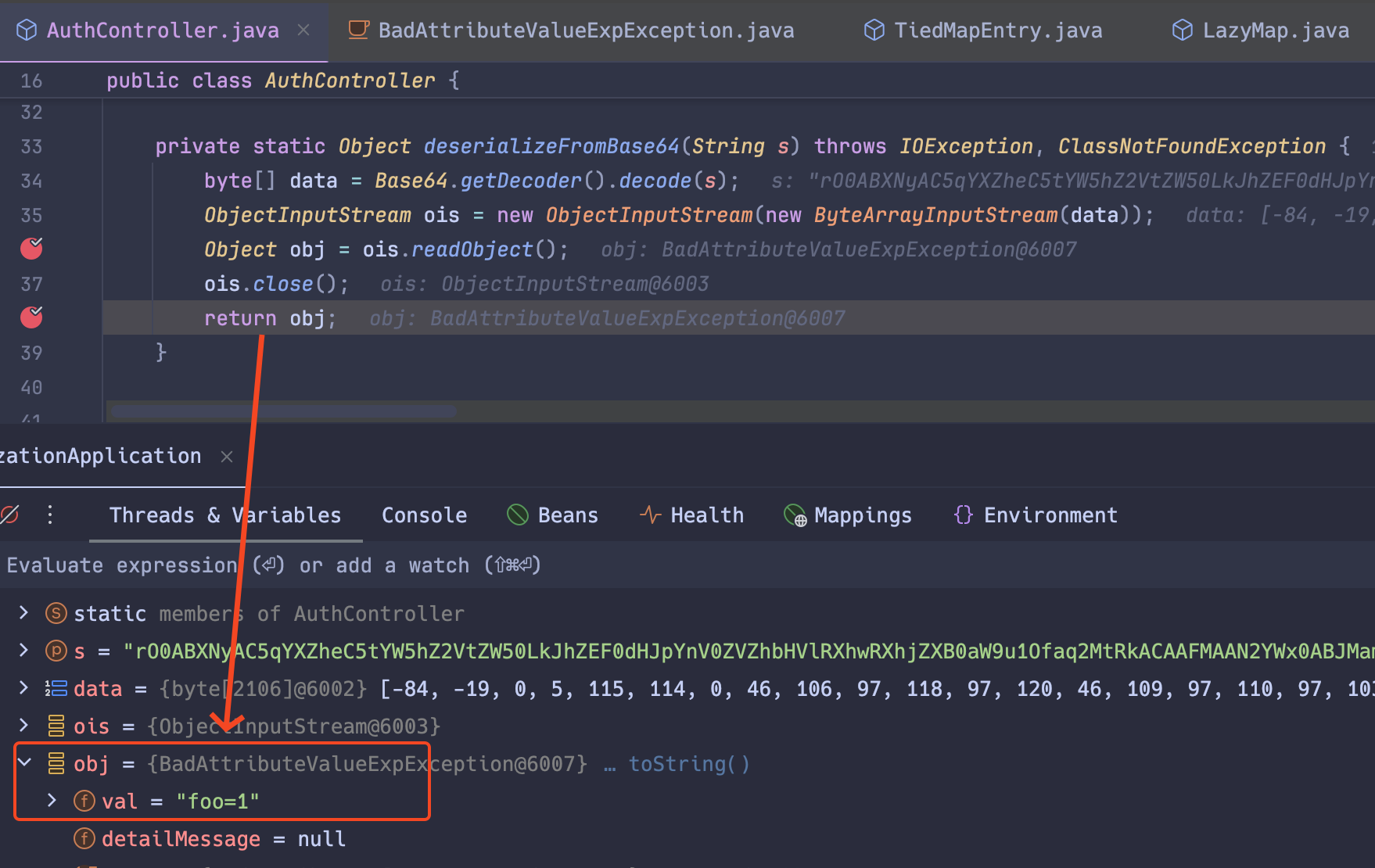The image size is (1375, 868).
Task: Expand static members of AuthController
Action: (23, 613)
